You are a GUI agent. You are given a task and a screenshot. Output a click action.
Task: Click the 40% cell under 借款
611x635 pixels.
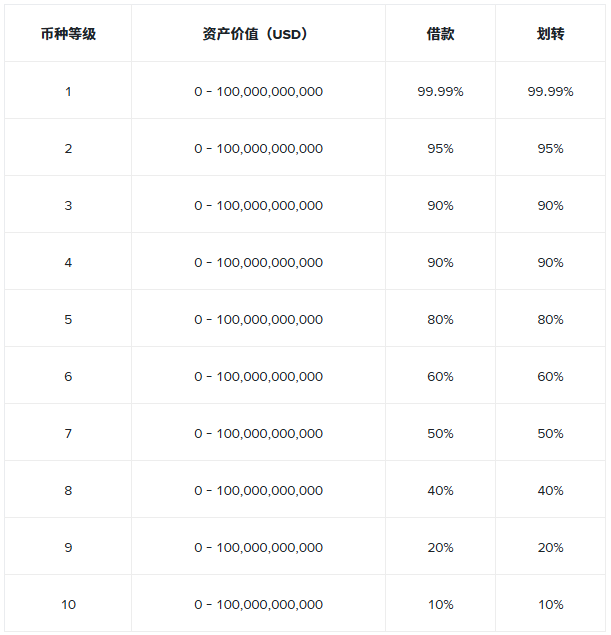click(x=440, y=490)
